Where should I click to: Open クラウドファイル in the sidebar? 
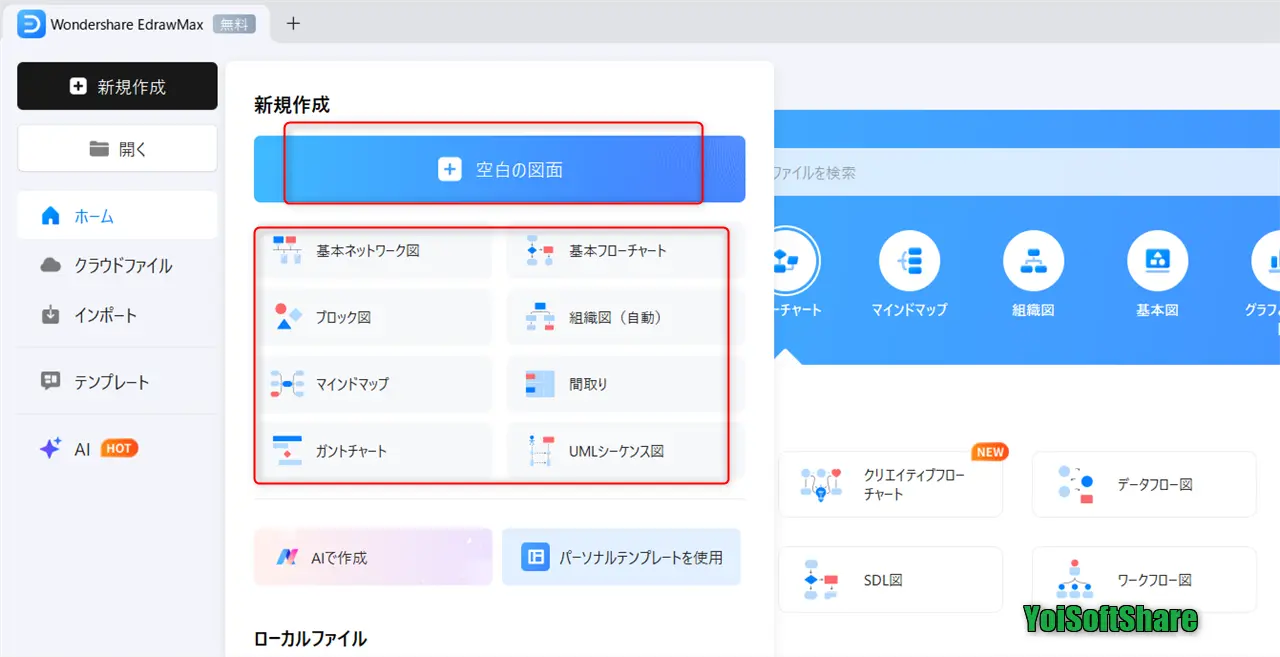(x=117, y=265)
